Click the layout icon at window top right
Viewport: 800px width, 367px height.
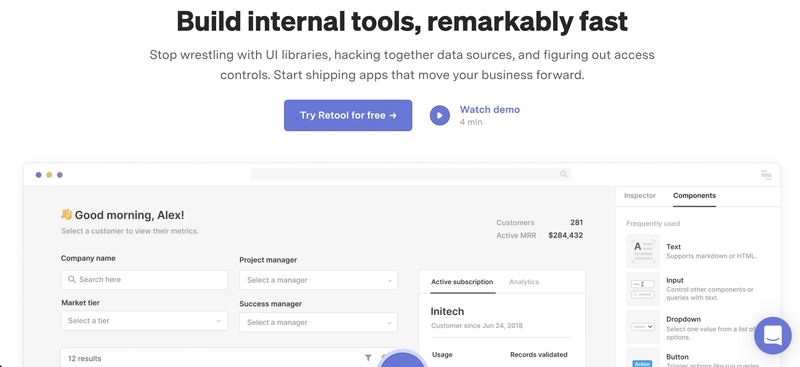click(x=766, y=175)
